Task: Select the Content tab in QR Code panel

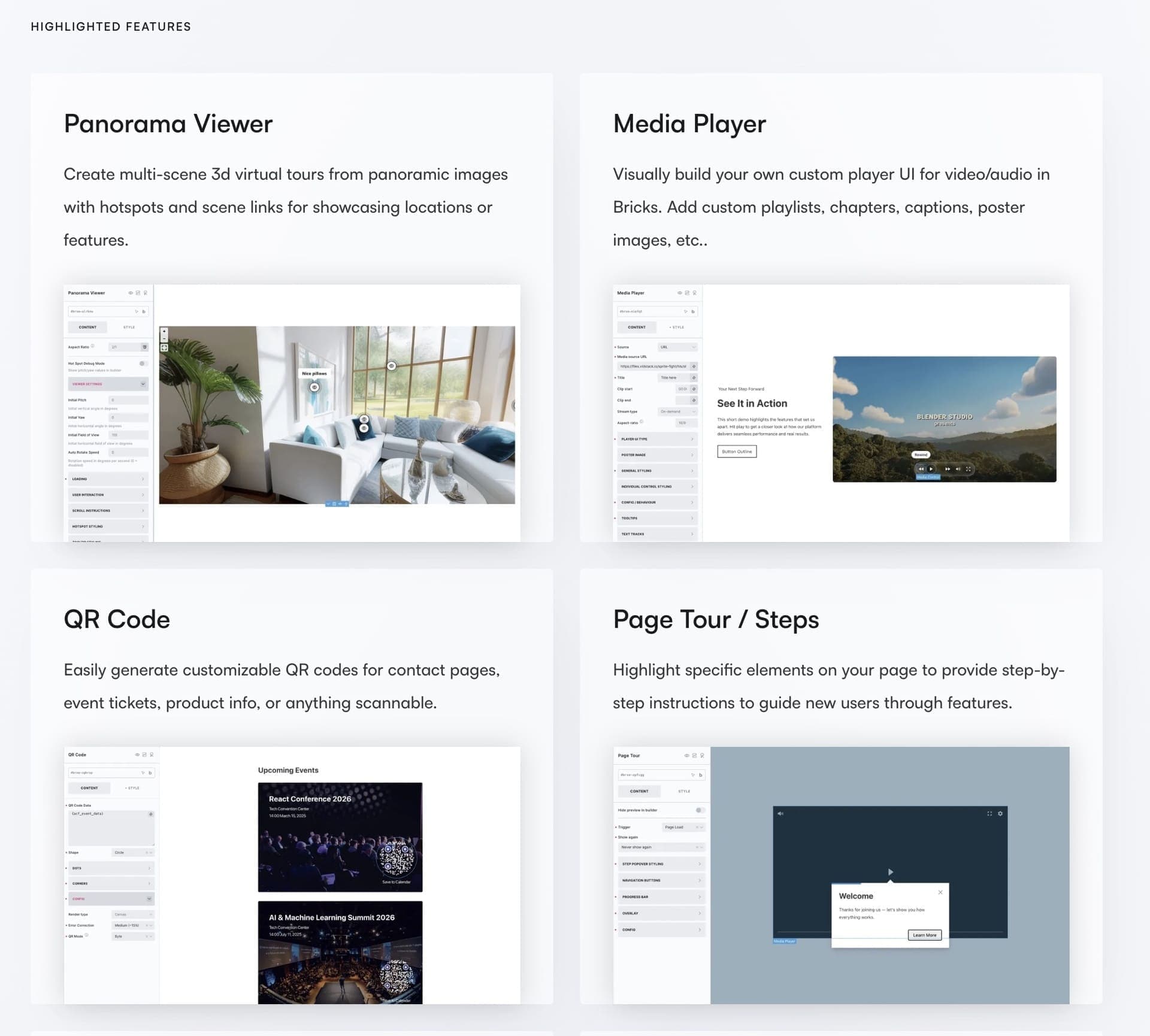Action: coord(89,788)
